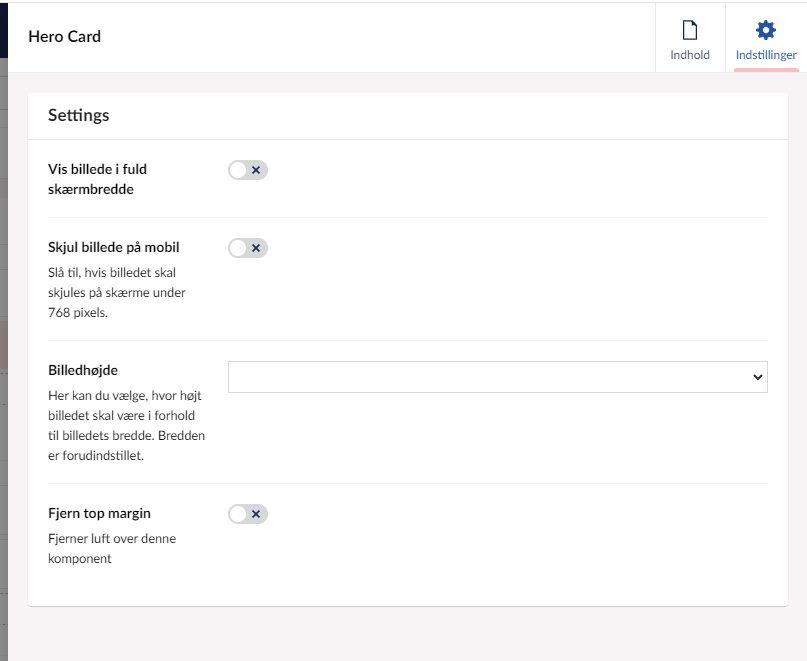Click the Billedhøjde field label
807x661 pixels.
pyautogui.click(x=83, y=370)
